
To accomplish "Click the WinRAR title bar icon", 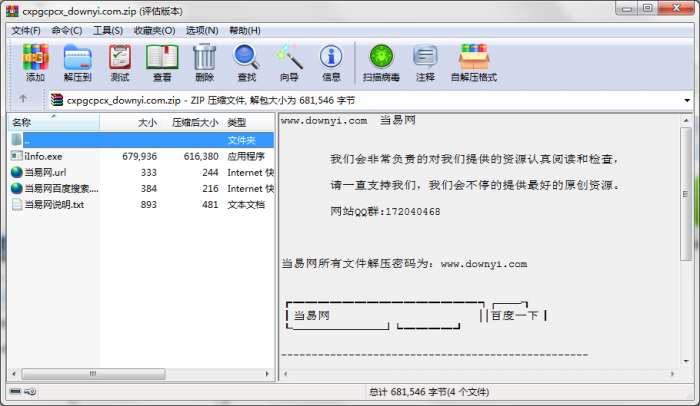I will 12,11.
